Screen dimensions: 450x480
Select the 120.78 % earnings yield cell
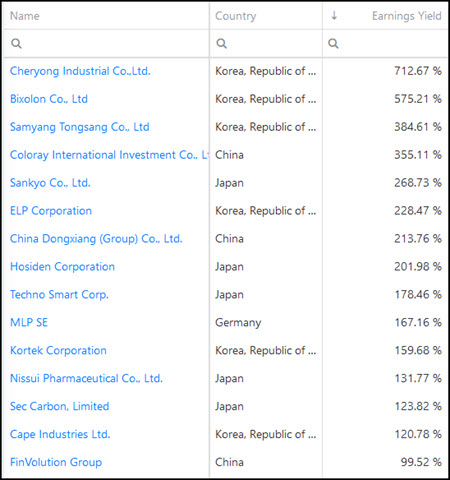coord(418,434)
